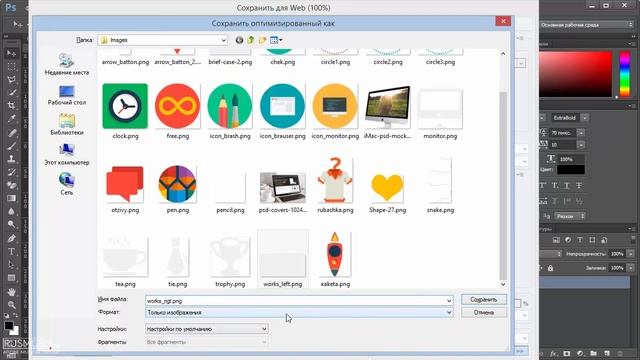Open Этот компьютер in places bar
640x360 pixels.
point(67,155)
